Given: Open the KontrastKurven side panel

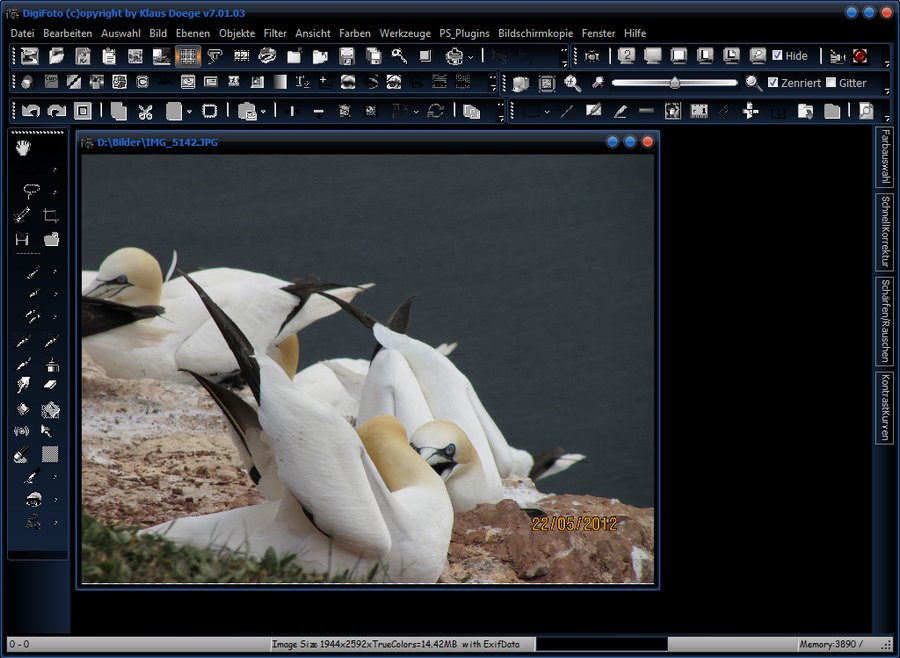Looking at the screenshot, I should point(884,408).
